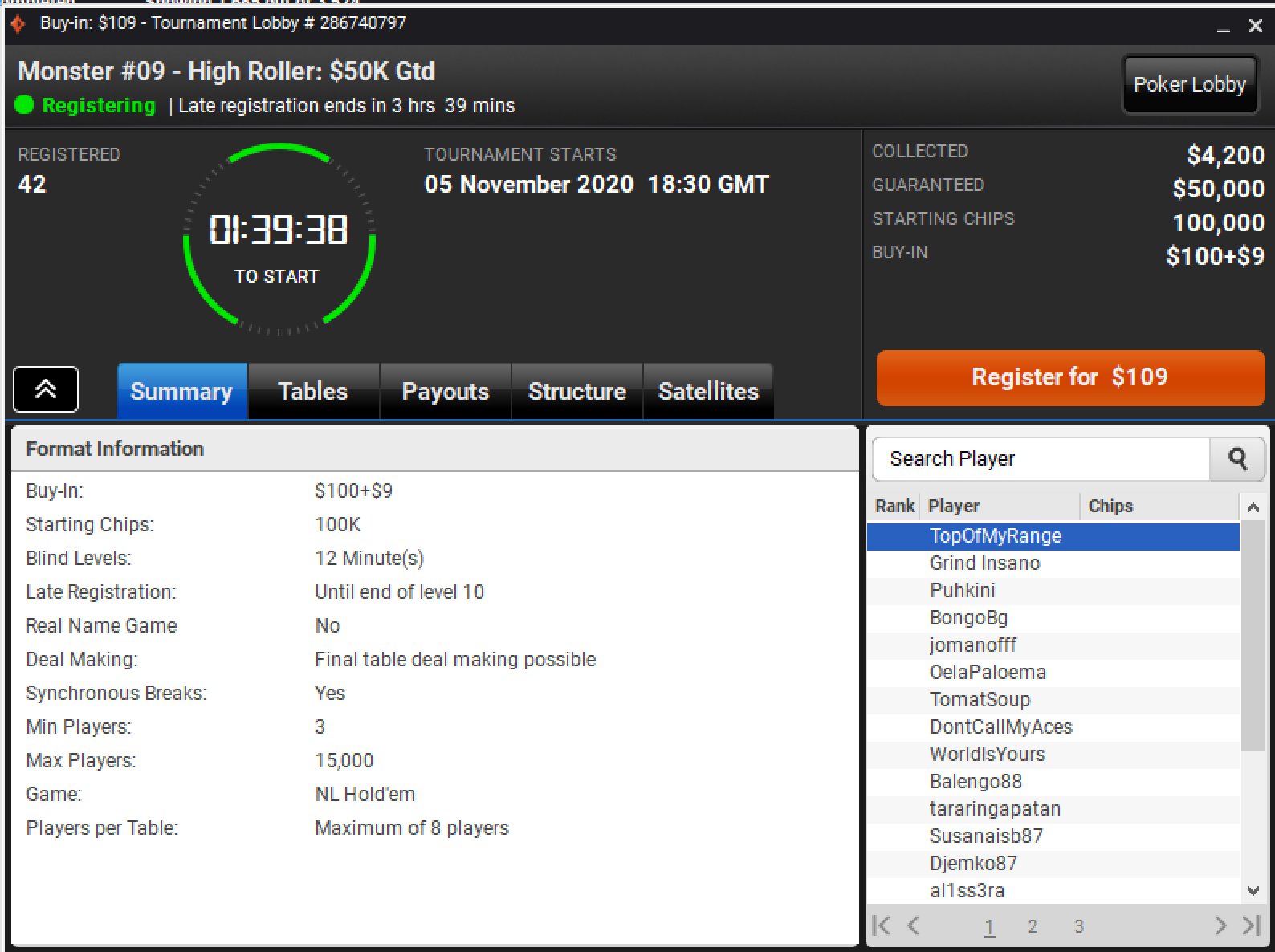The image size is (1275, 952).
Task: Click the player list scrollbar thumb
Action: (x=1253, y=636)
